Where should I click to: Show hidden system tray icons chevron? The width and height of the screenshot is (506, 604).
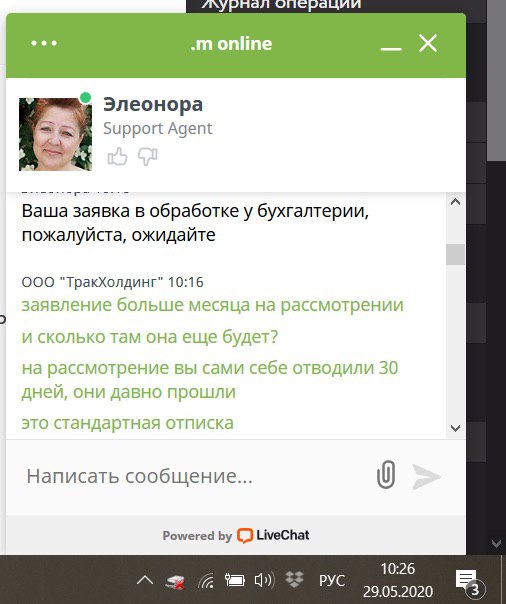(145, 580)
